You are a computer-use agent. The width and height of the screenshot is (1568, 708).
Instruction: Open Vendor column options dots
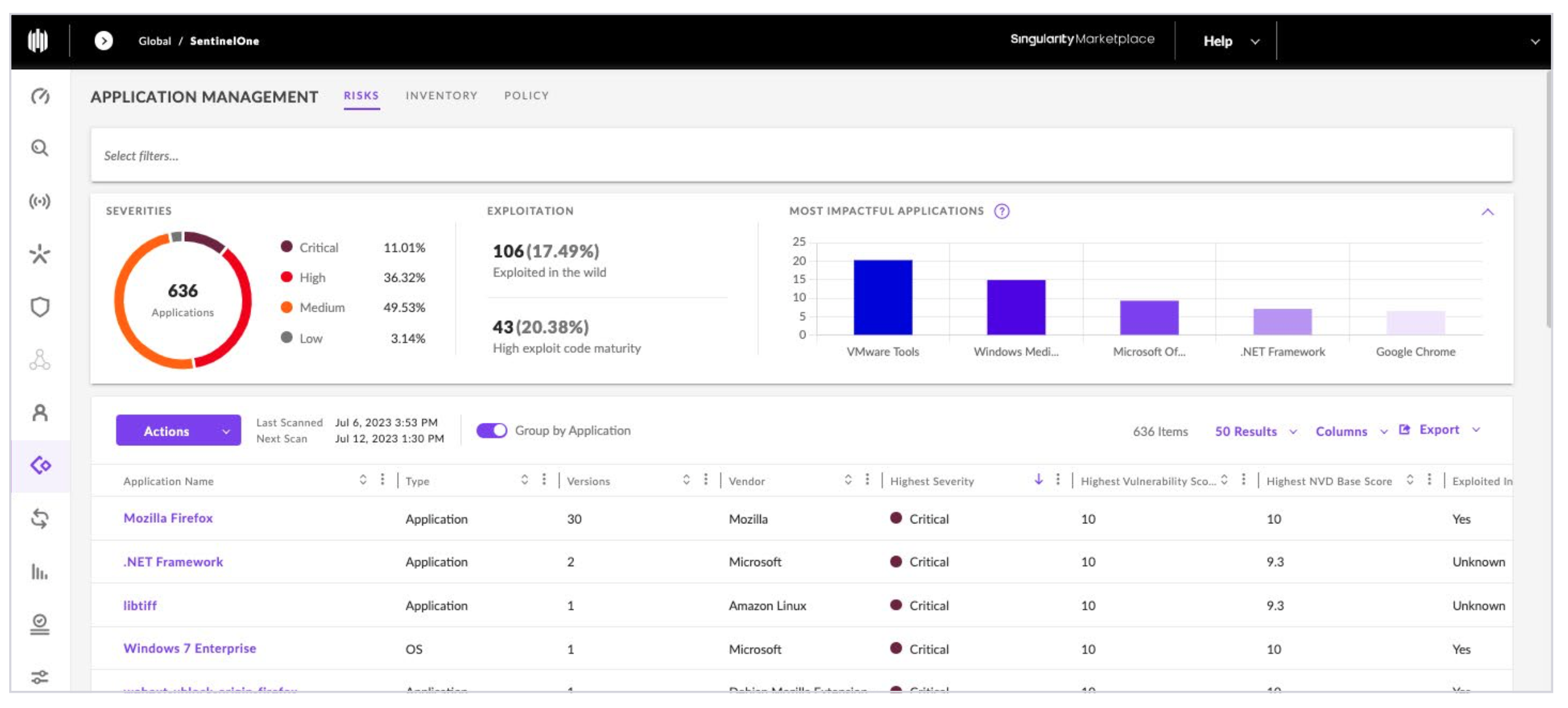[x=867, y=479]
